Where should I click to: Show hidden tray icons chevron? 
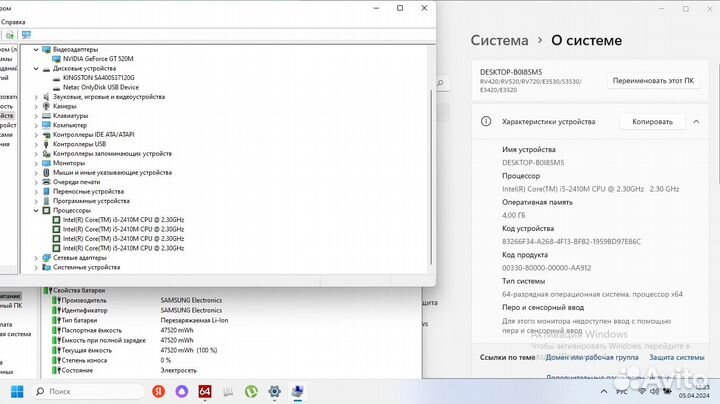604,392
